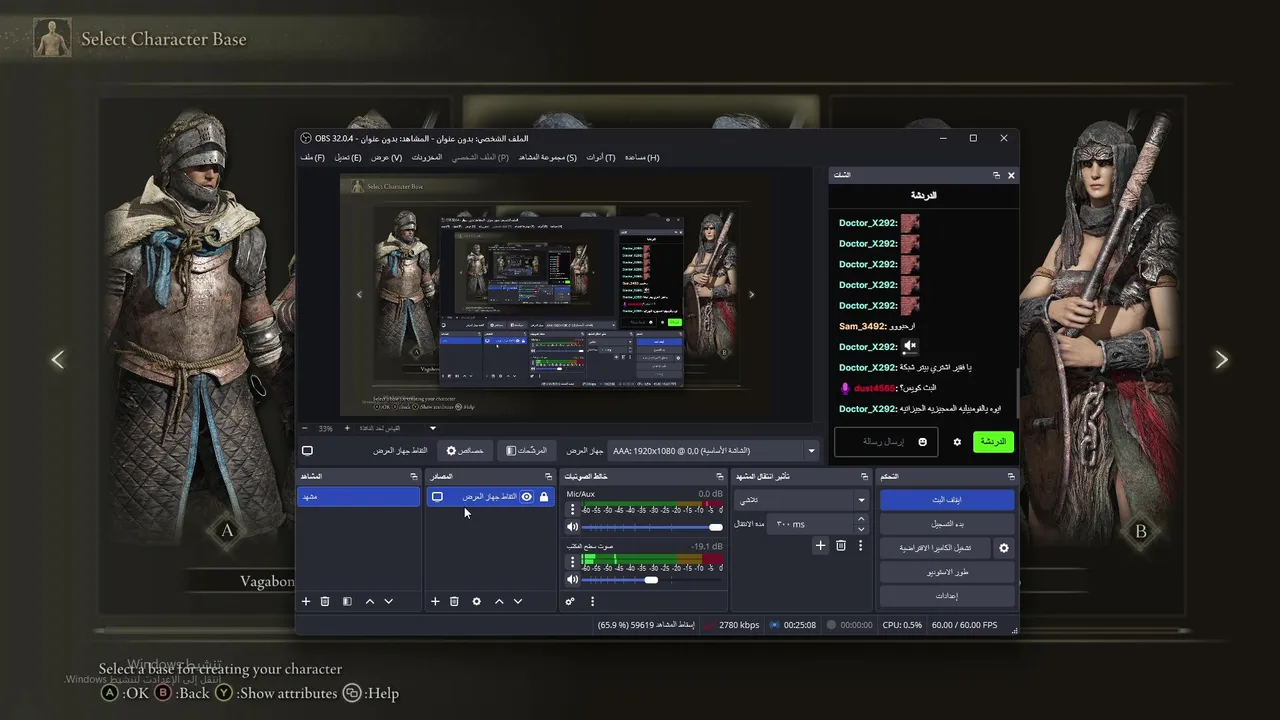Adjust the desktop audio volume slider

click(651, 580)
